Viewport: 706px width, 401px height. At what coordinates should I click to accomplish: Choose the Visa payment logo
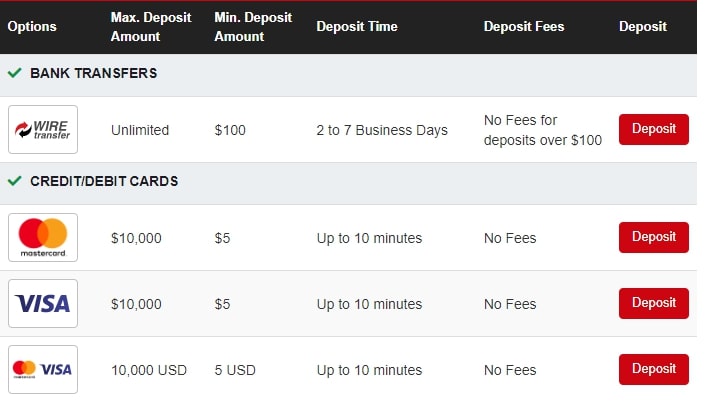pyautogui.click(x=43, y=303)
